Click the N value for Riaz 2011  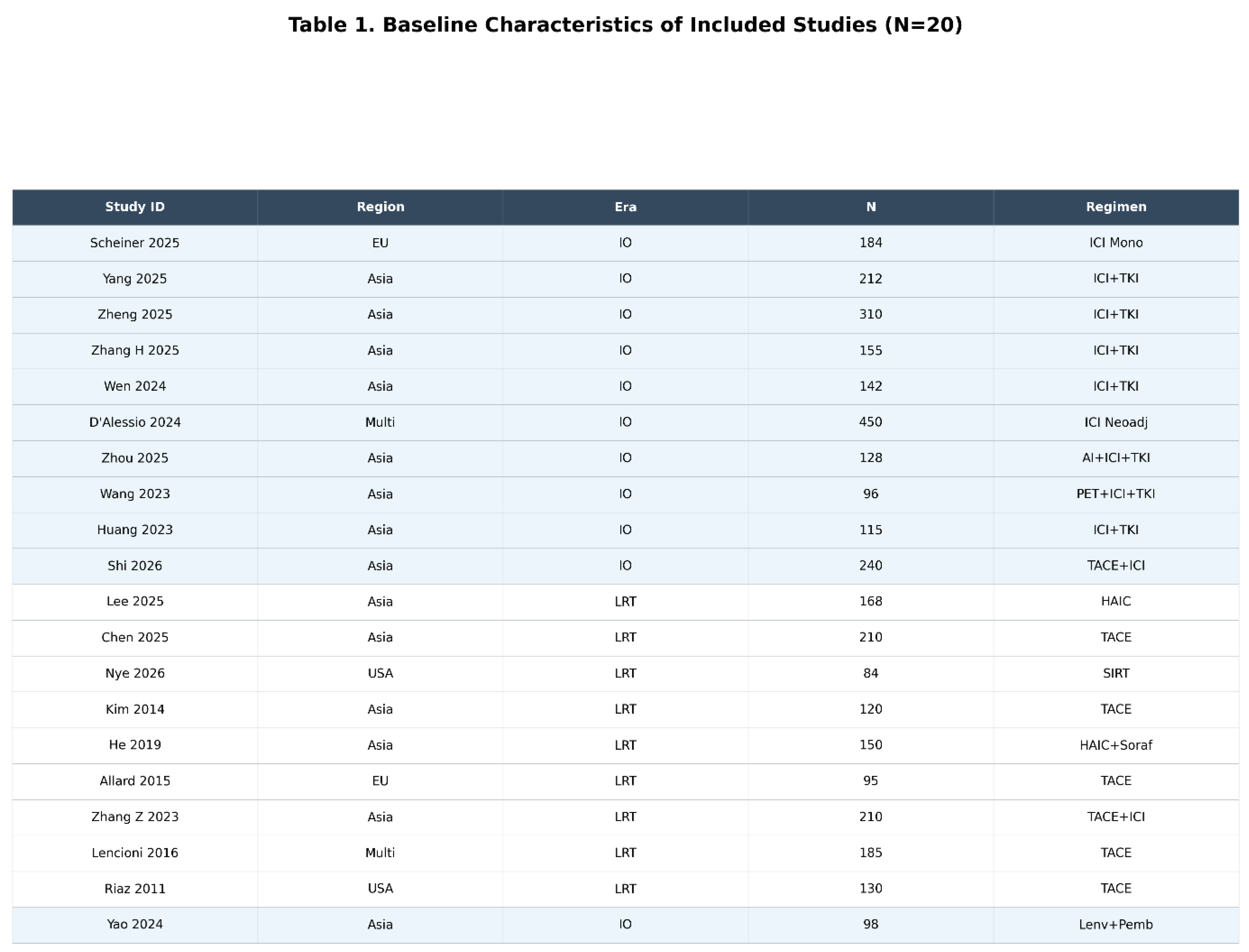(870, 889)
